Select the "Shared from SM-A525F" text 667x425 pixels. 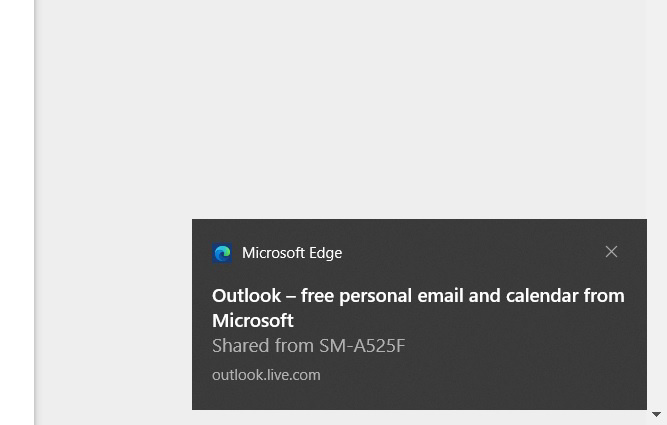pos(308,346)
